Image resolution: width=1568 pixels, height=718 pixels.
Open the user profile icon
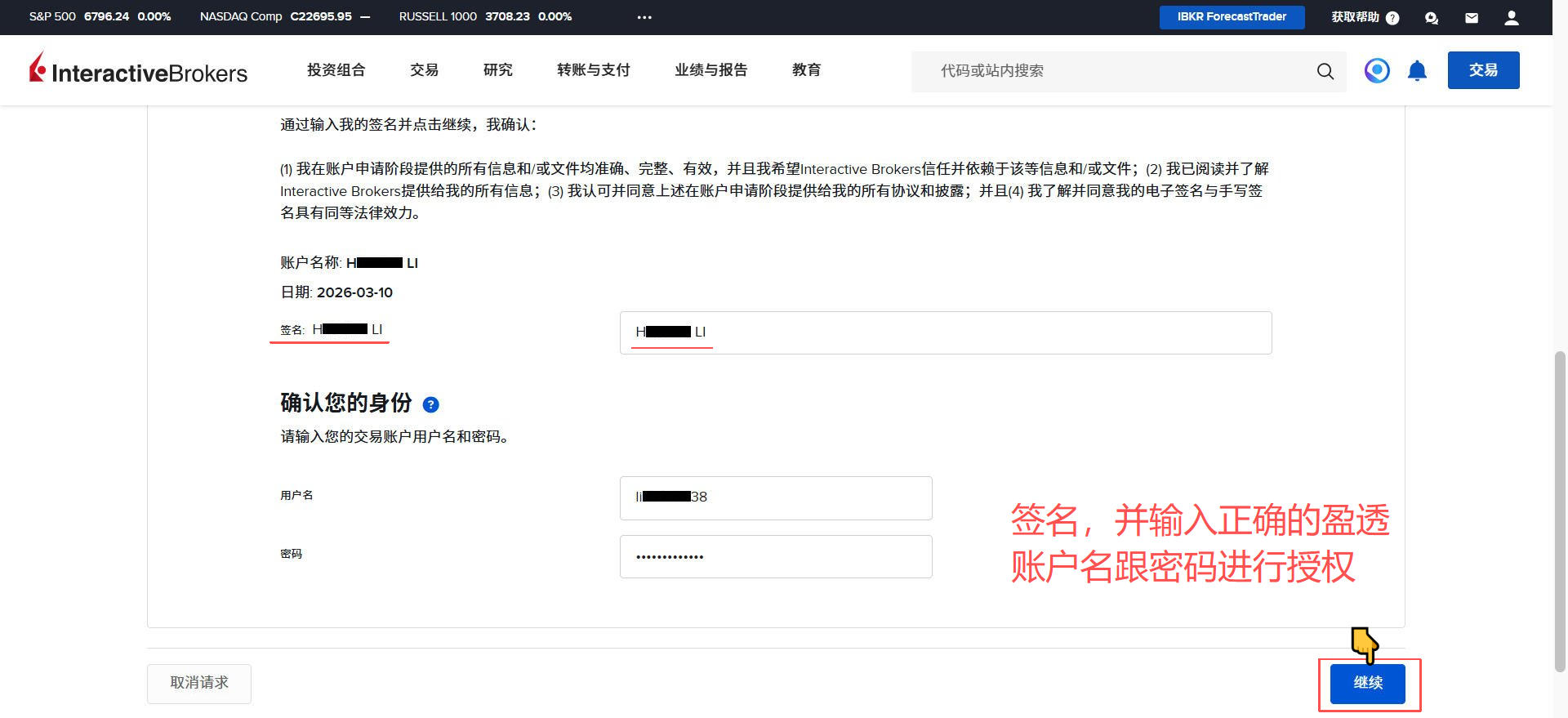(x=1512, y=17)
